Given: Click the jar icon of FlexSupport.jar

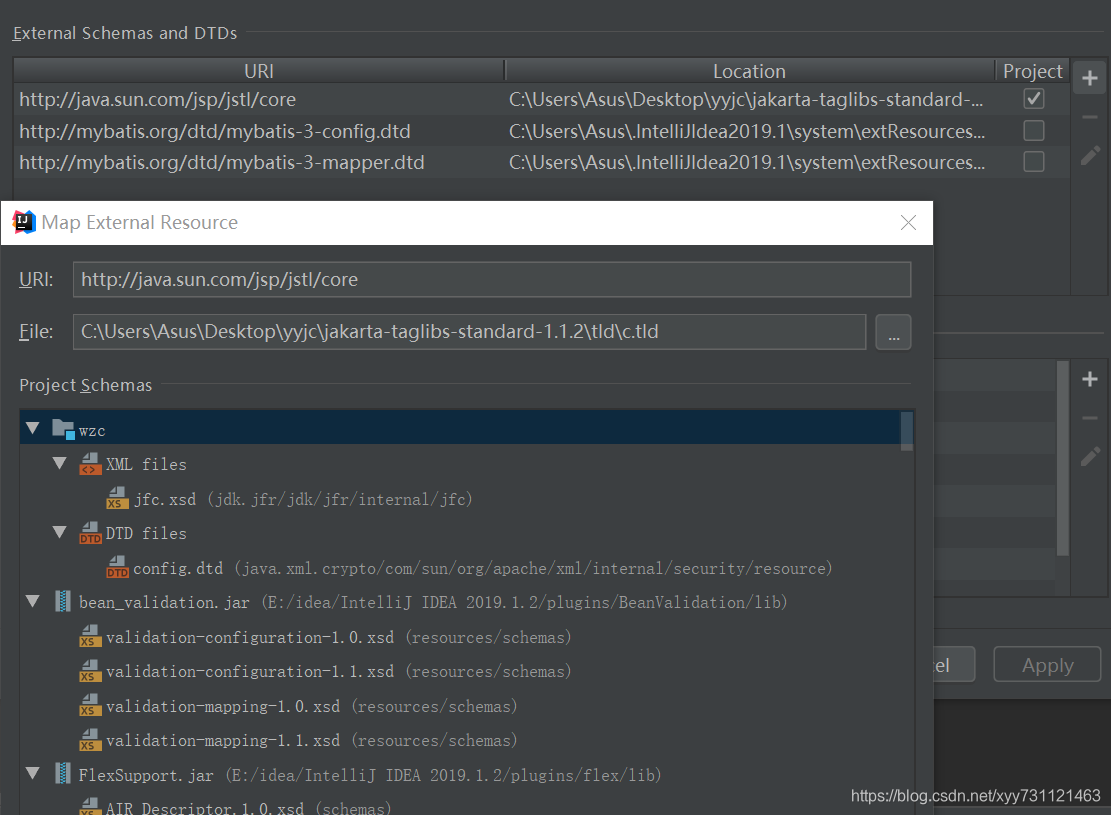Looking at the screenshot, I should (62, 774).
